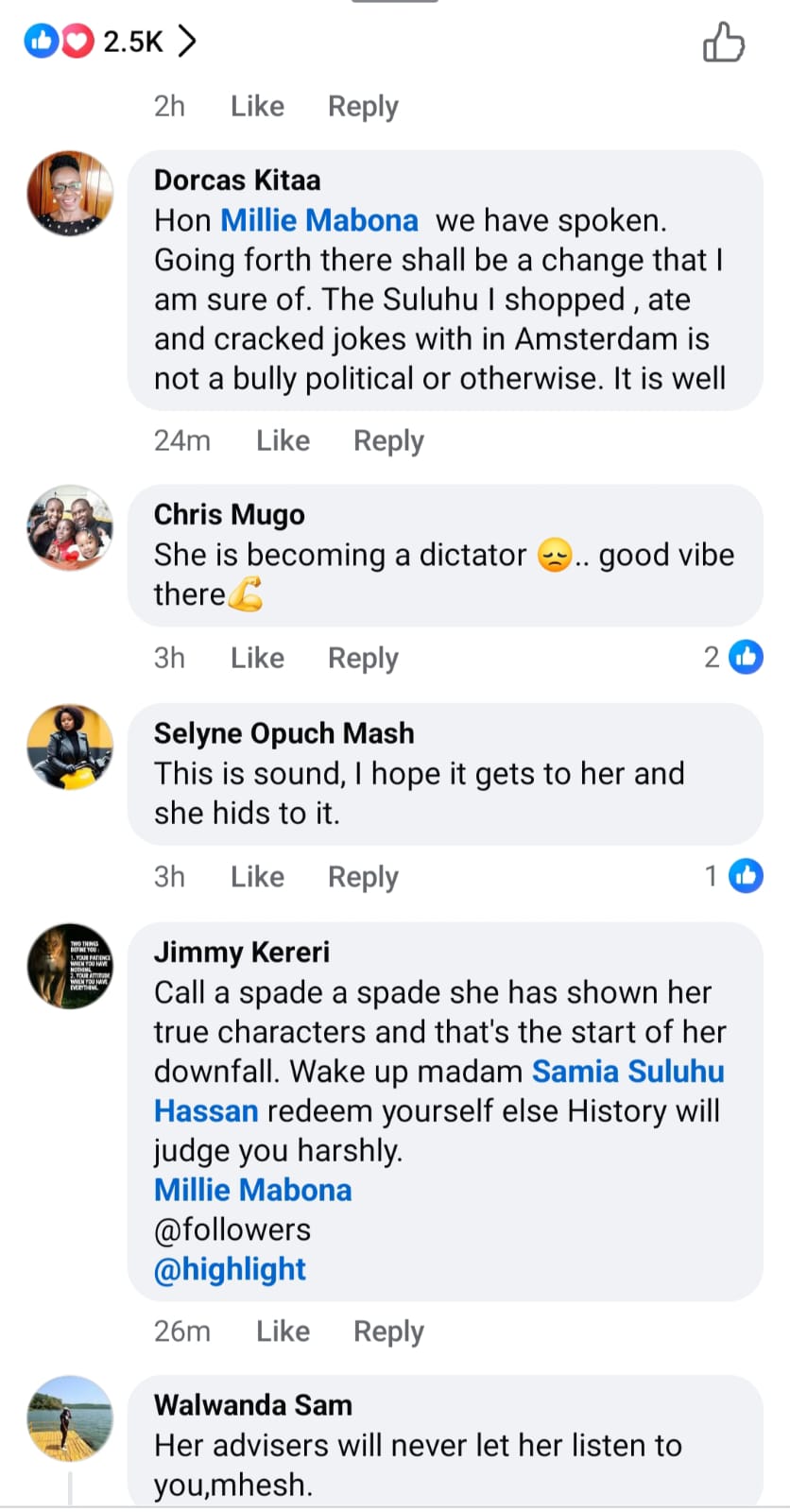Viewport: 790px width, 1512px height.
Task: Open Chris Mugo's profile picture
Action: point(70,527)
